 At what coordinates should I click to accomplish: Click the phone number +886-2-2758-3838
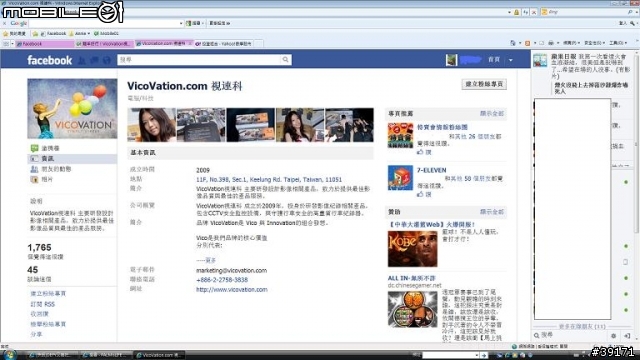pos(222,280)
